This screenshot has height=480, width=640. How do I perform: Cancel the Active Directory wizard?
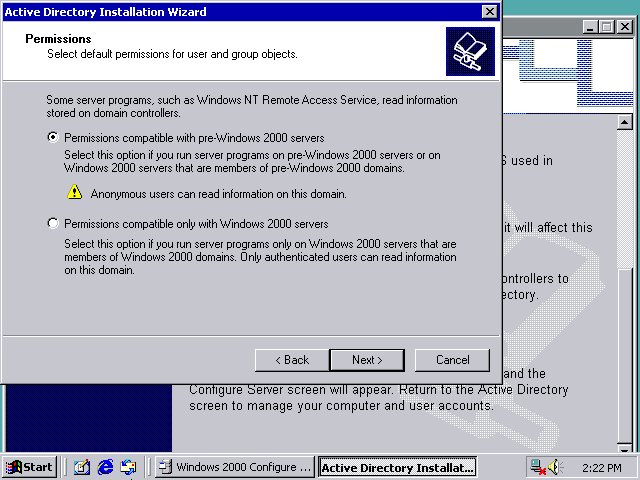coord(452,360)
